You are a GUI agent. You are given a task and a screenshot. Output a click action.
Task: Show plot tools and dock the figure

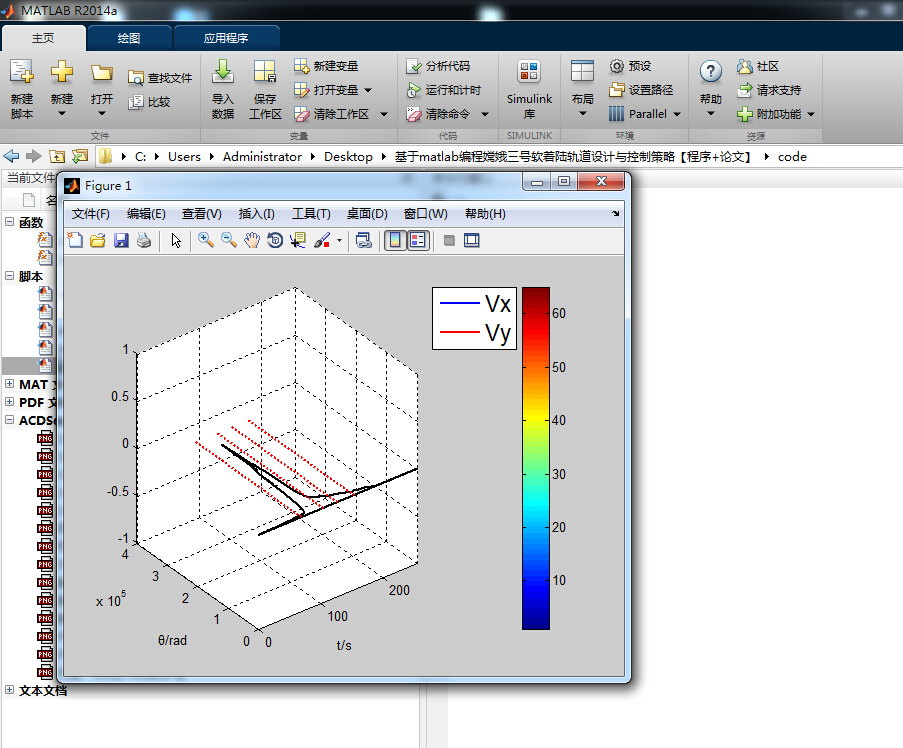pos(472,240)
